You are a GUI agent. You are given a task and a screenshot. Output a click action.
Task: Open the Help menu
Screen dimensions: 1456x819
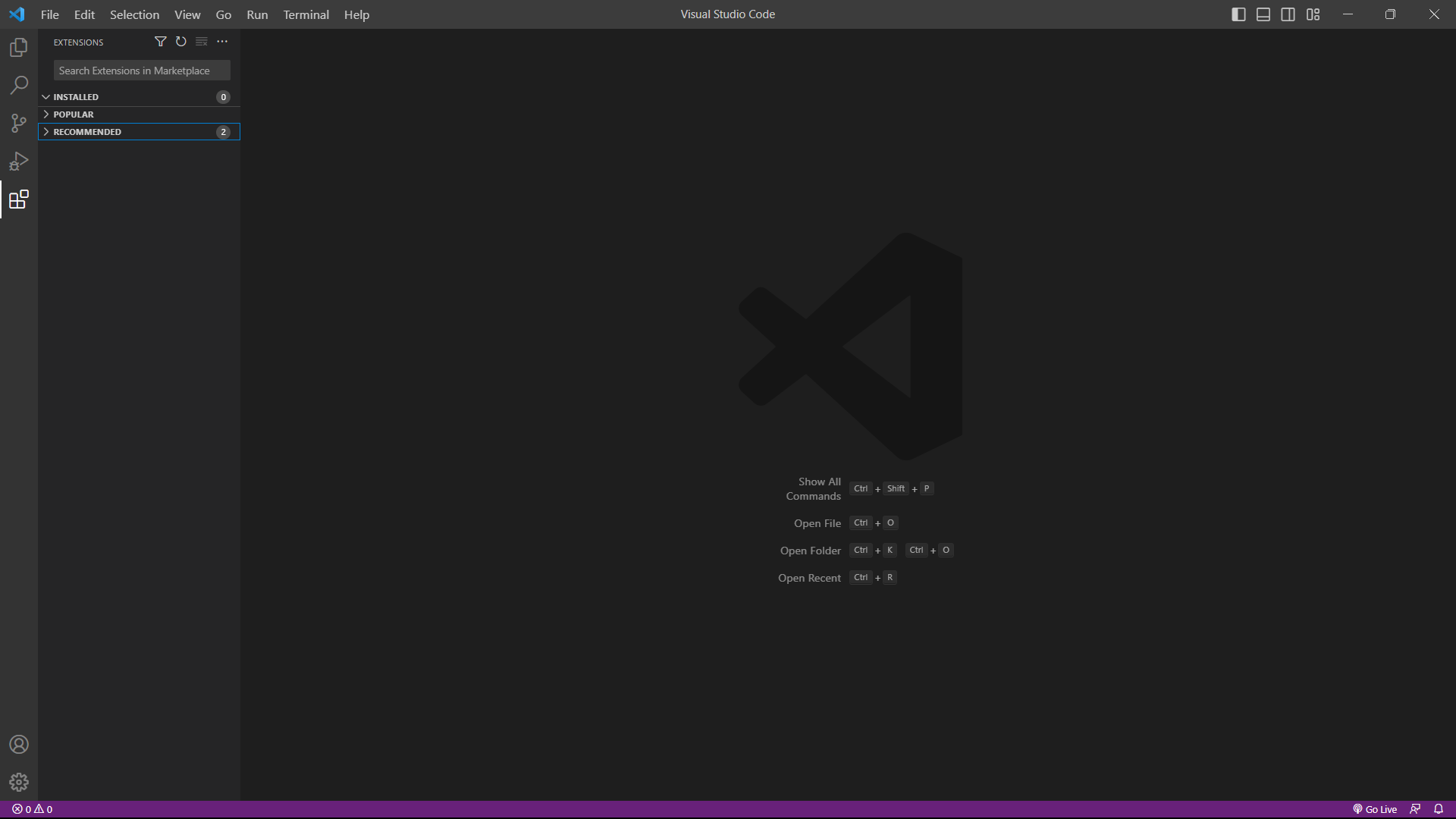[x=356, y=14]
